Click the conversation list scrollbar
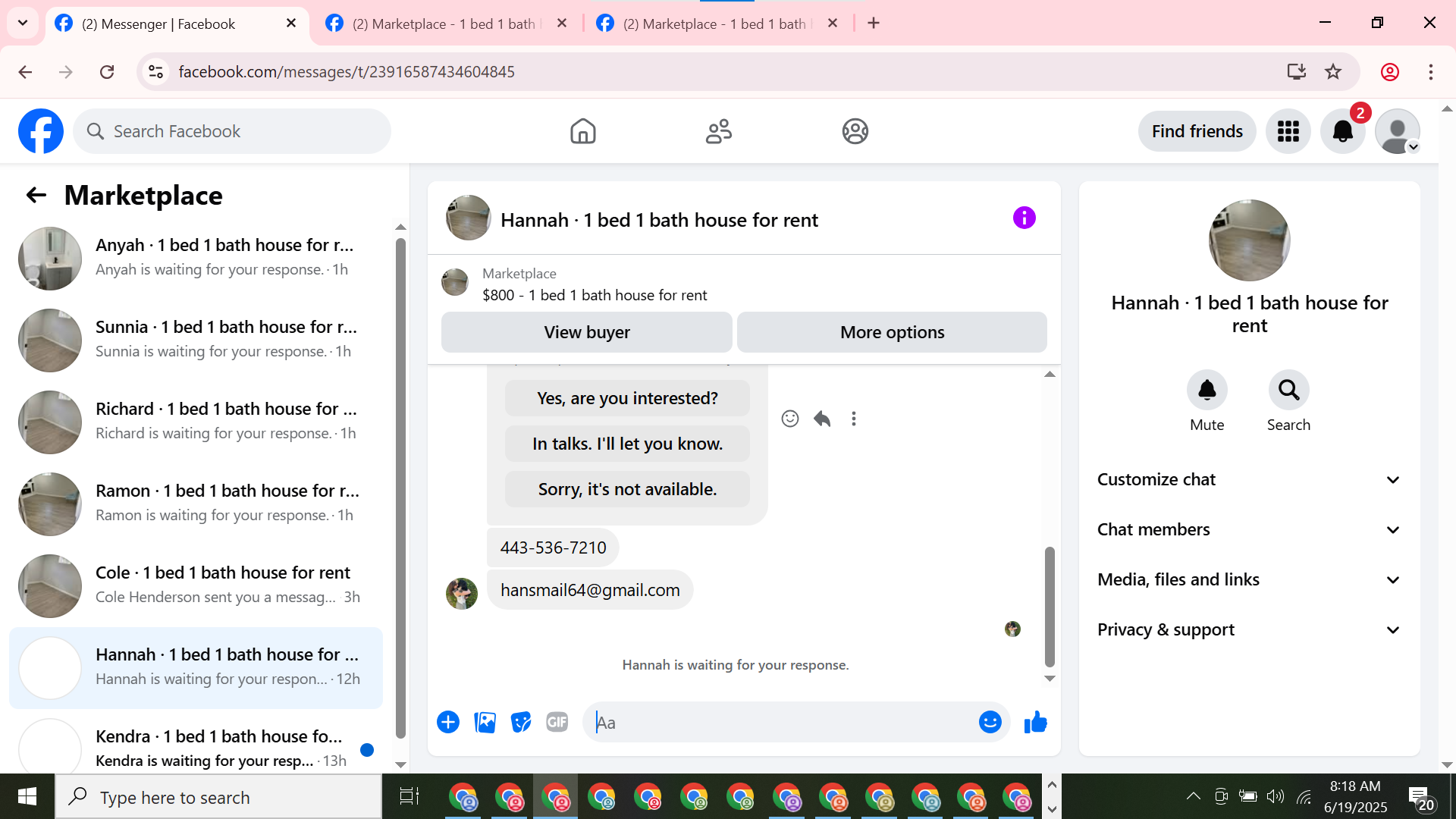Image resolution: width=1456 pixels, height=819 pixels. tap(400, 489)
